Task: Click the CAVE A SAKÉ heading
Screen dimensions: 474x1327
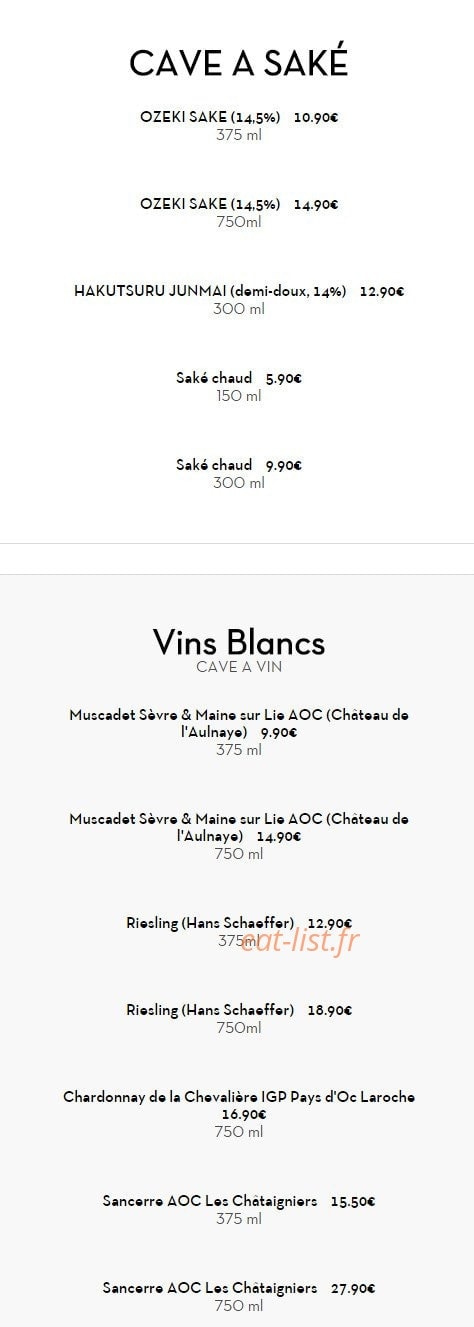Action: coord(238,63)
